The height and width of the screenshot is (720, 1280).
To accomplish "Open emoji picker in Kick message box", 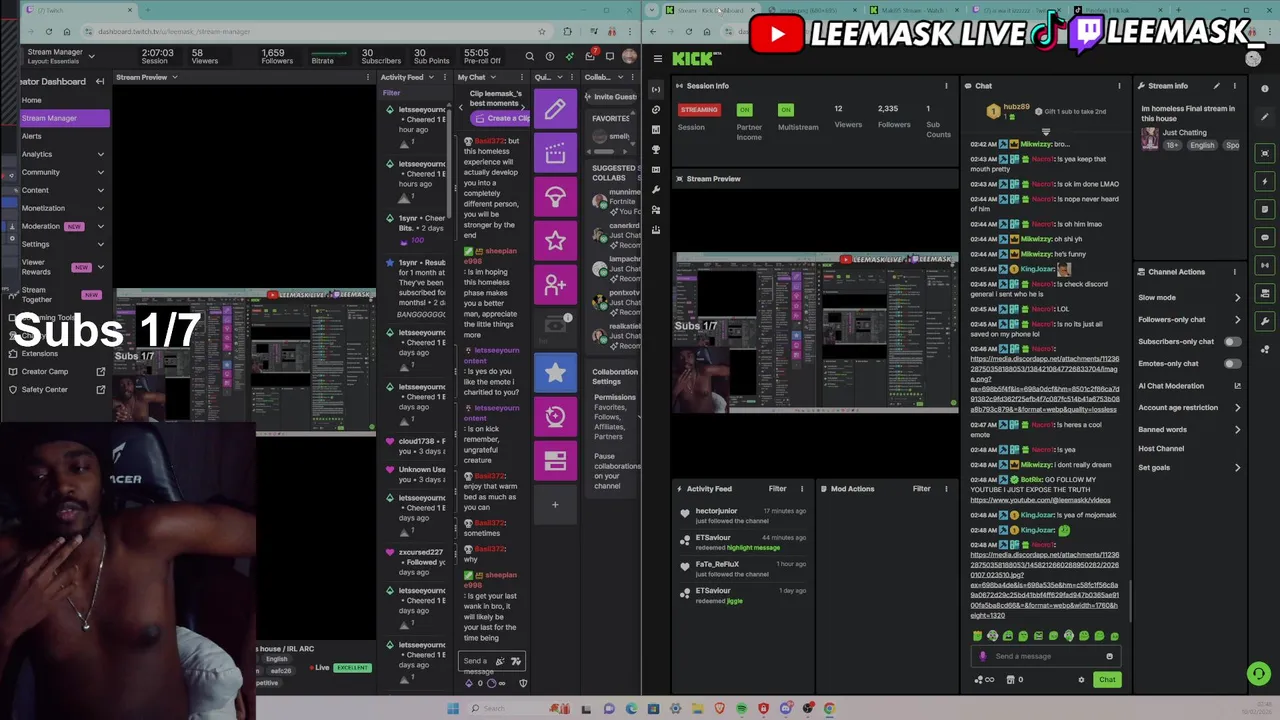I will pos(1109,657).
